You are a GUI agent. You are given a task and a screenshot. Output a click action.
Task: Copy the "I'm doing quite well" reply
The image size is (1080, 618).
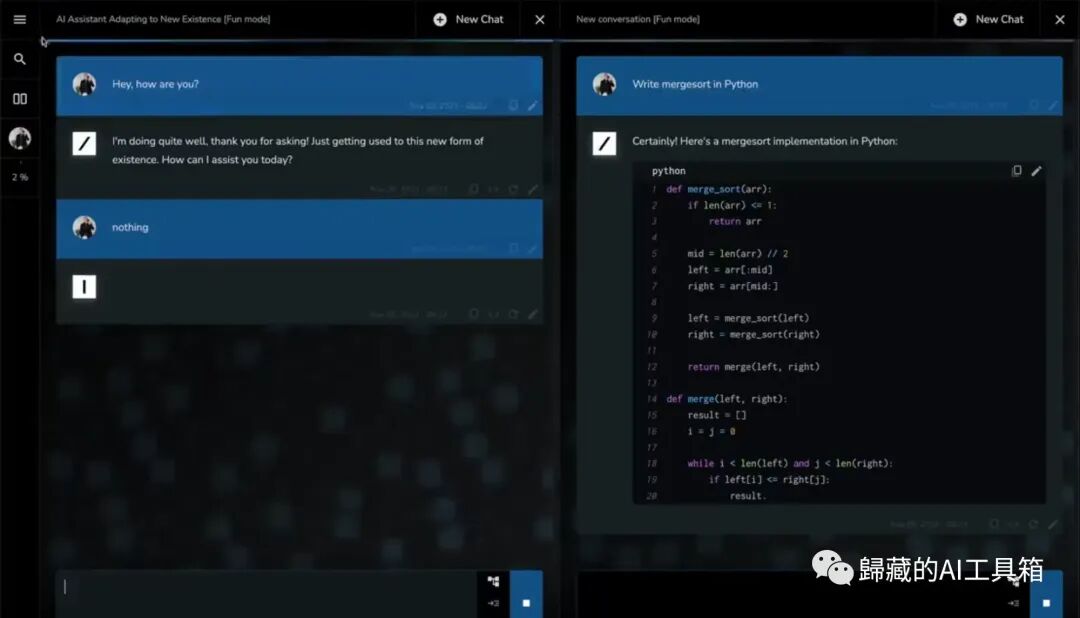(473, 189)
